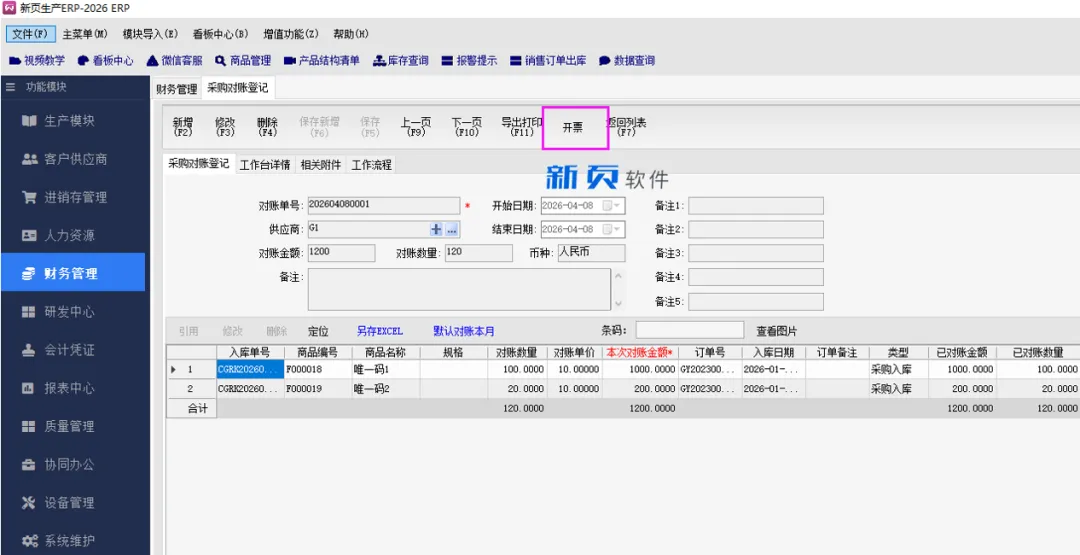Open 销售订单出库 shortcut
Image resolution: width=1080 pixels, height=555 pixels.
(548, 61)
